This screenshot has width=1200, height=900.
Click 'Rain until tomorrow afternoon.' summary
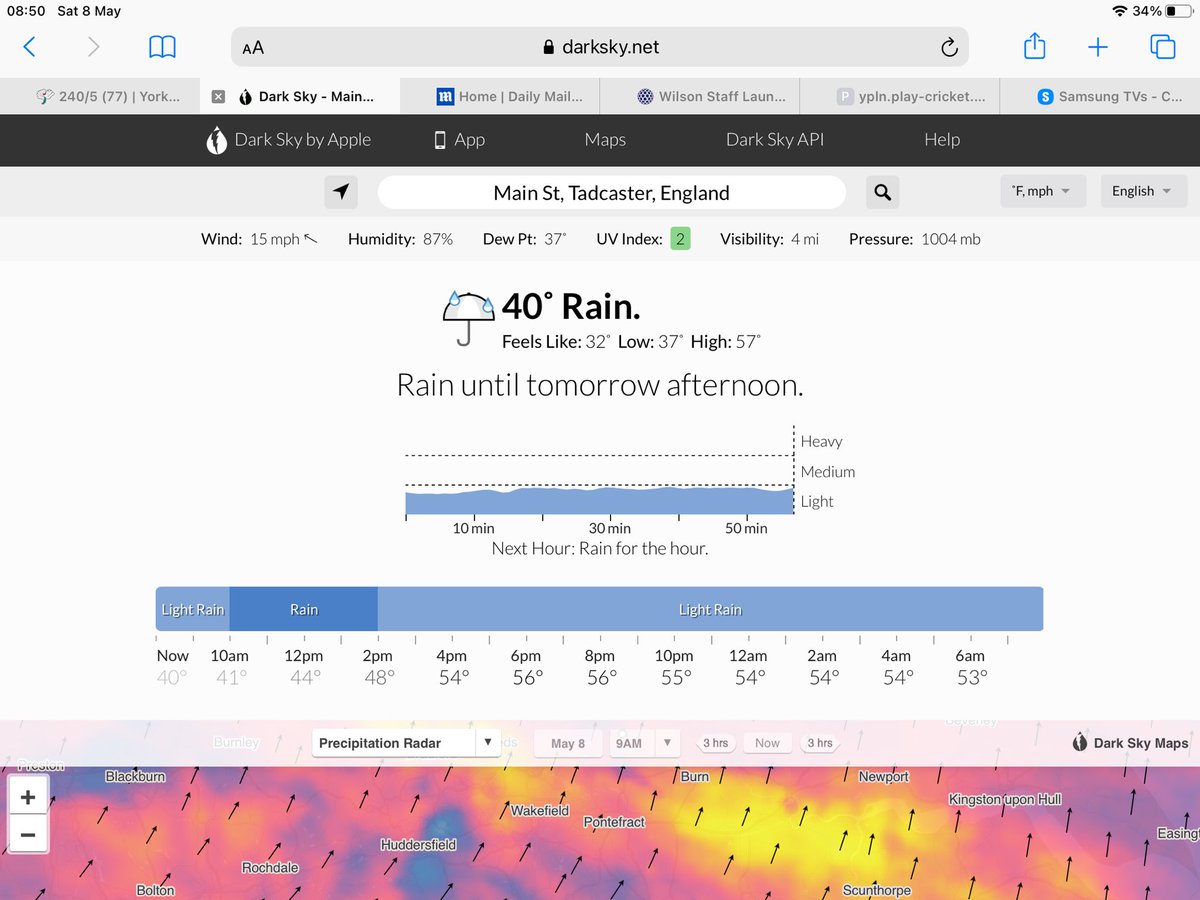pyautogui.click(x=600, y=385)
